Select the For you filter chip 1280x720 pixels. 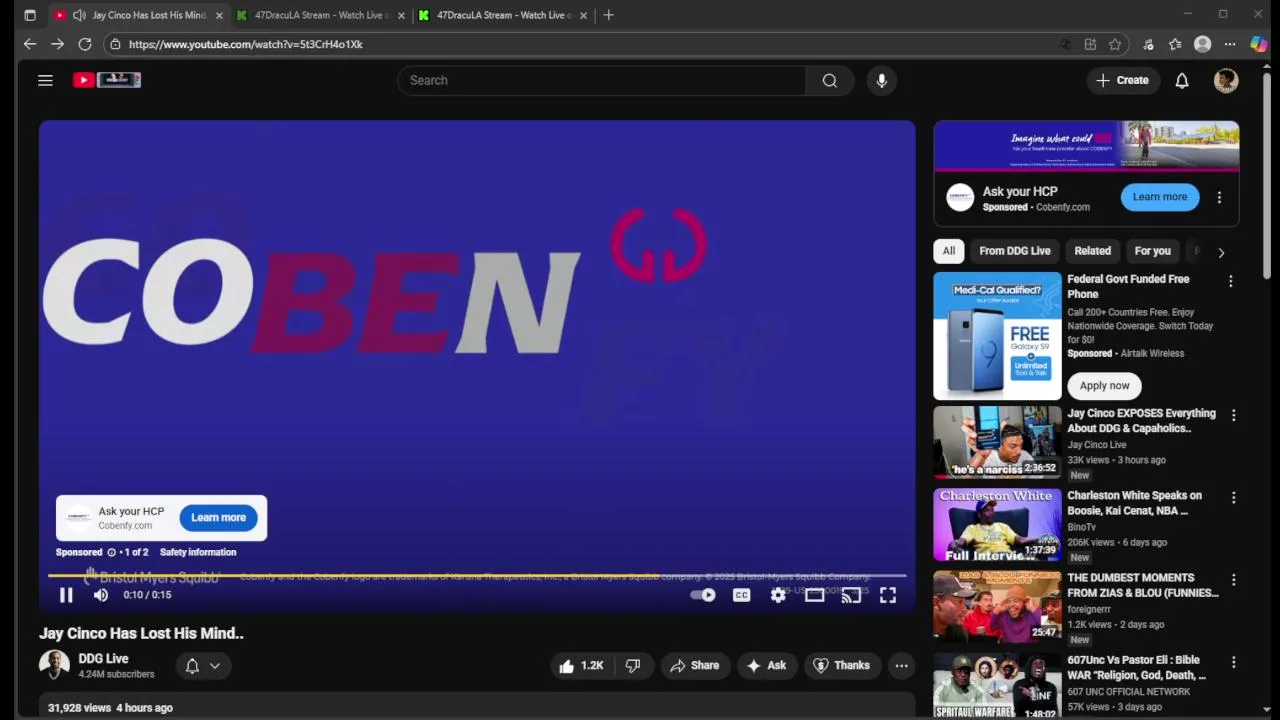tap(1152, 251)
